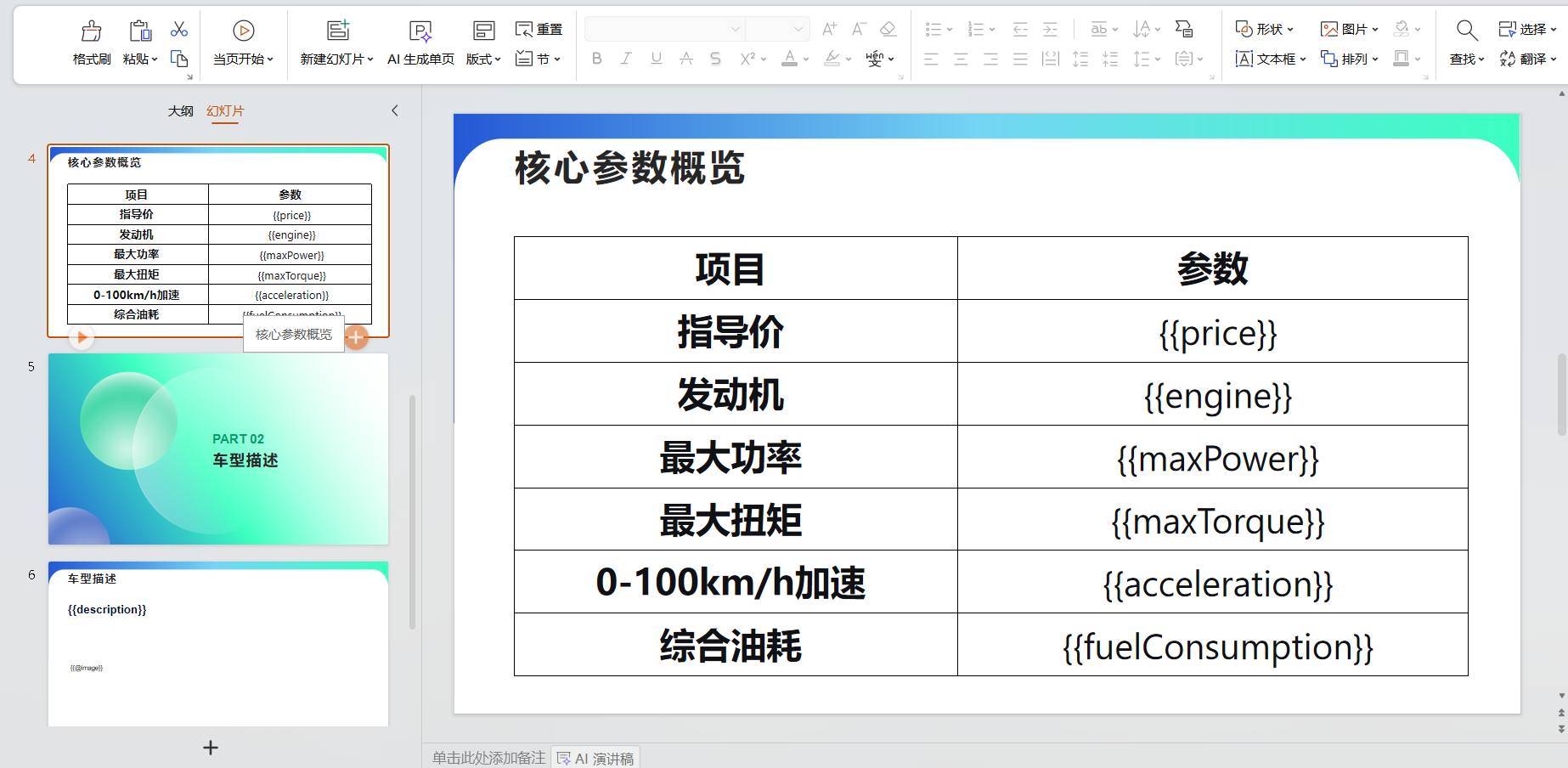The image size is (1568, 768).
Task: Open the 粘贴 paste options dropdown
Action: [x=140, y=59]
